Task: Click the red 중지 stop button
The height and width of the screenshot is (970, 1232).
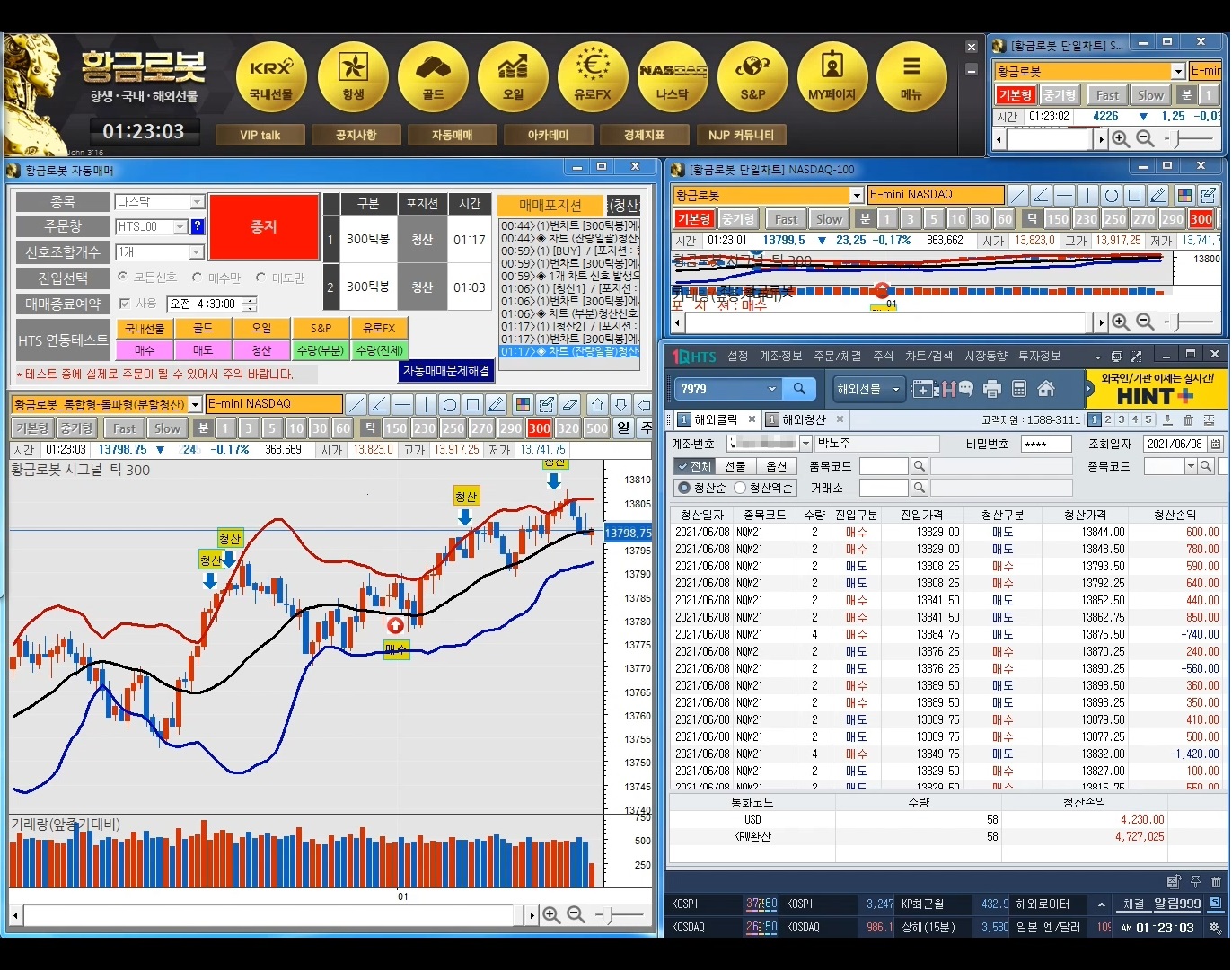Action: (x=264, y=227)
